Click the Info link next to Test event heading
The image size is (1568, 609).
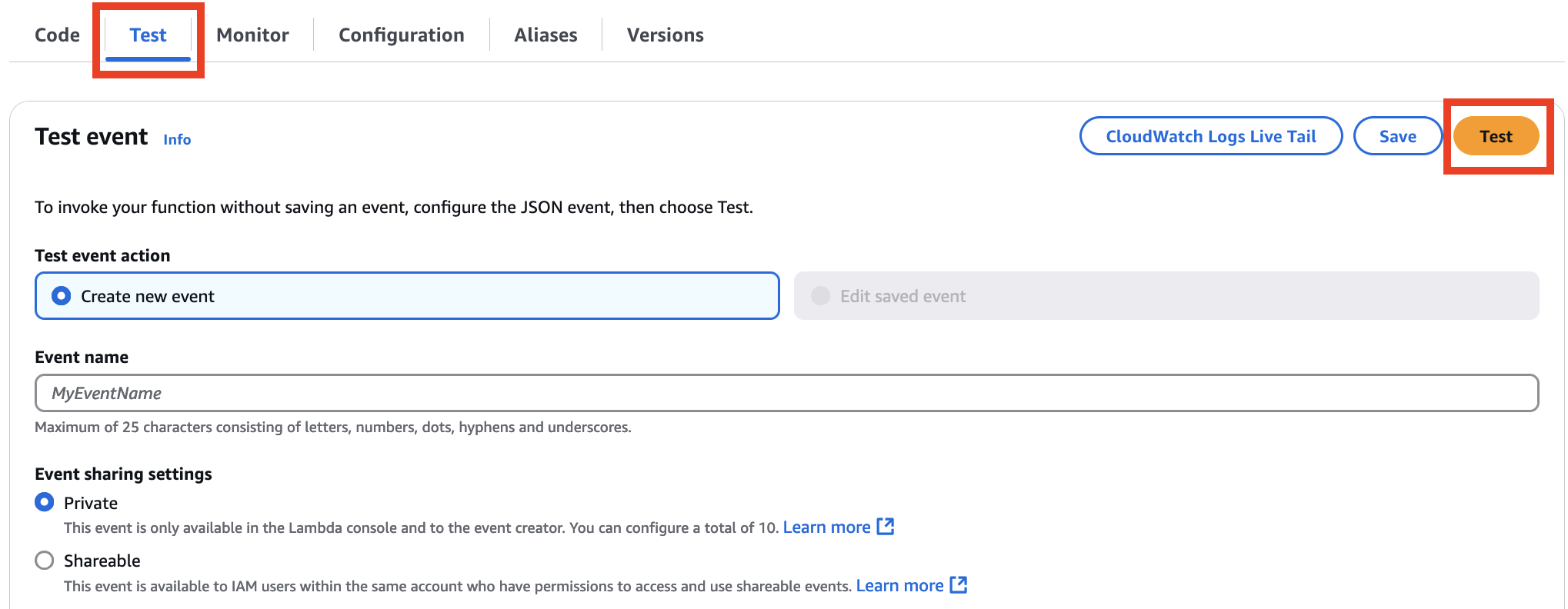[176, 140]
